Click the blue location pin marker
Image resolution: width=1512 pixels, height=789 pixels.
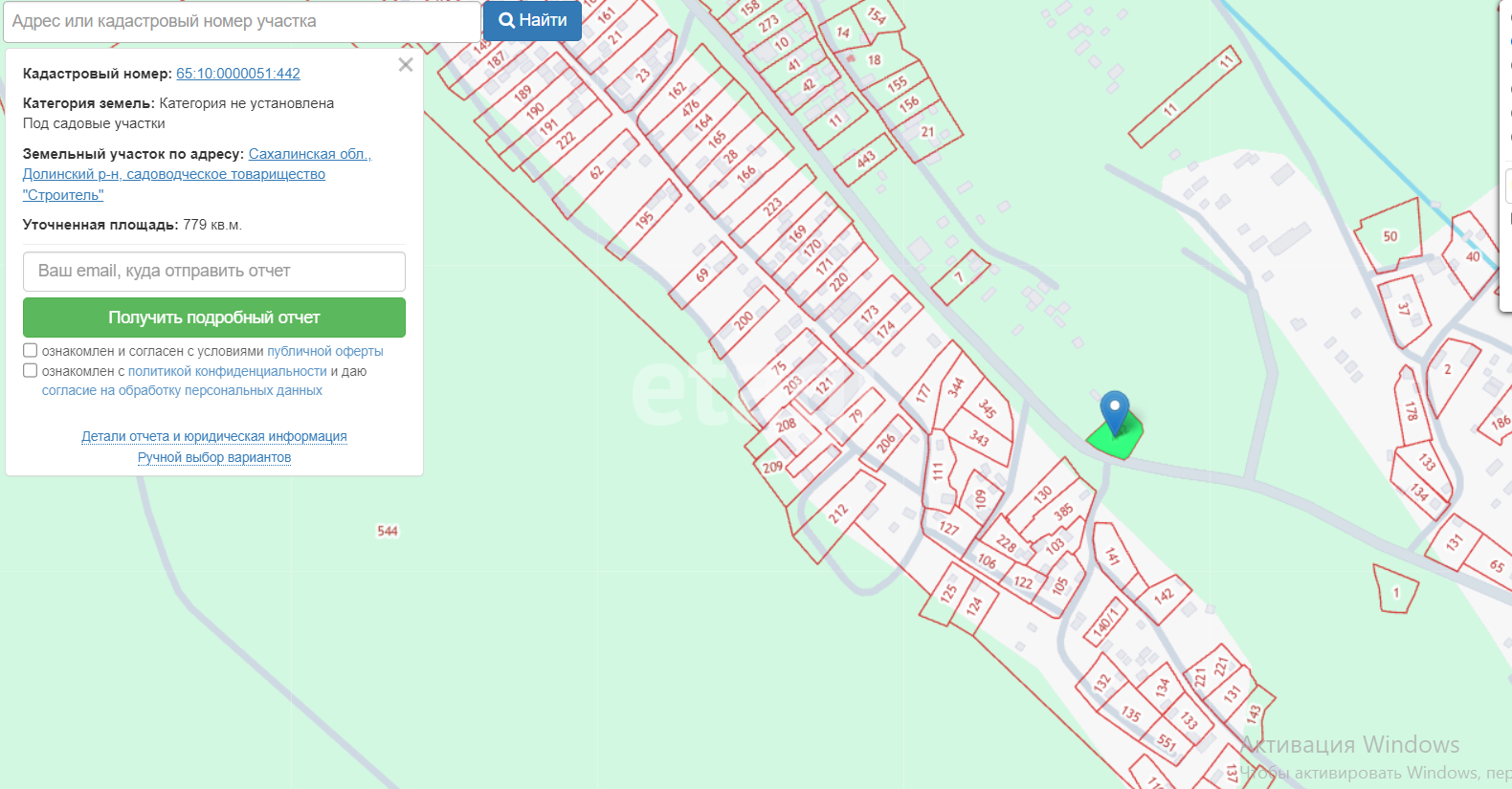1114,409
